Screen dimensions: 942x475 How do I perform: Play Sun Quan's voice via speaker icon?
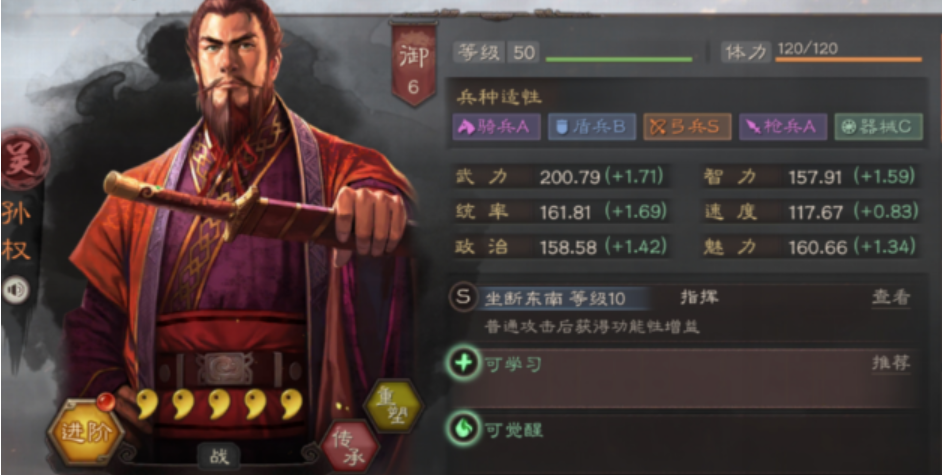point(17,291)
